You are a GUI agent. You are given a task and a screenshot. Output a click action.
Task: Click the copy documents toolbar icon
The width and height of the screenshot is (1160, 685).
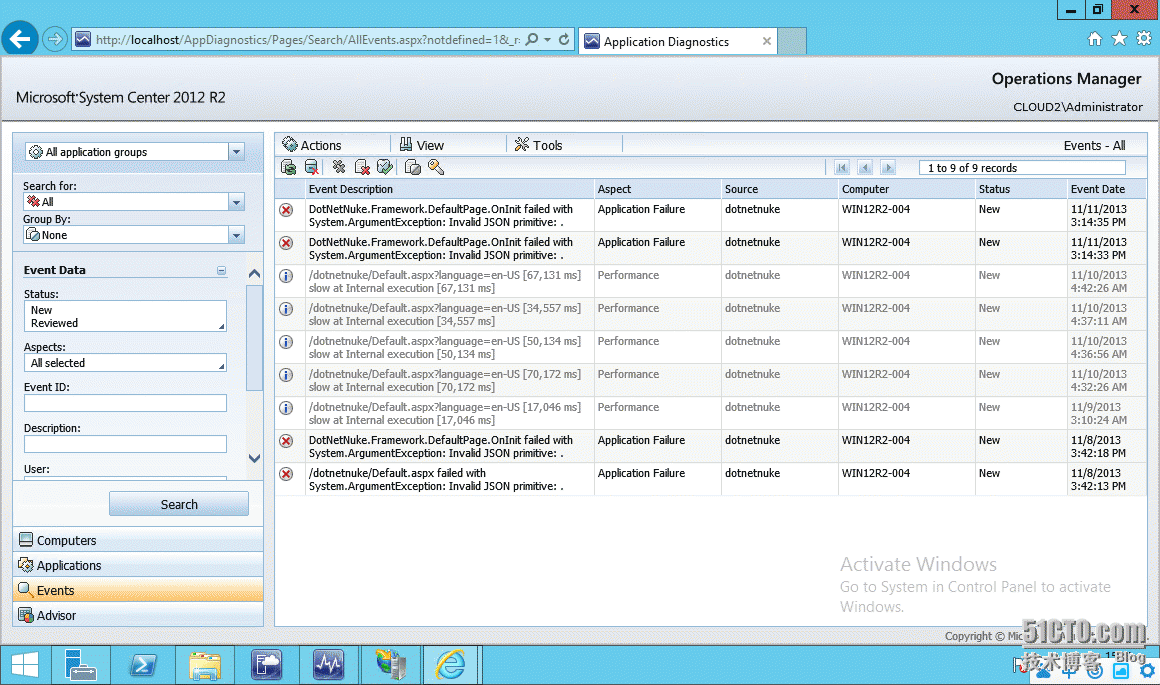tap(413, 168)
